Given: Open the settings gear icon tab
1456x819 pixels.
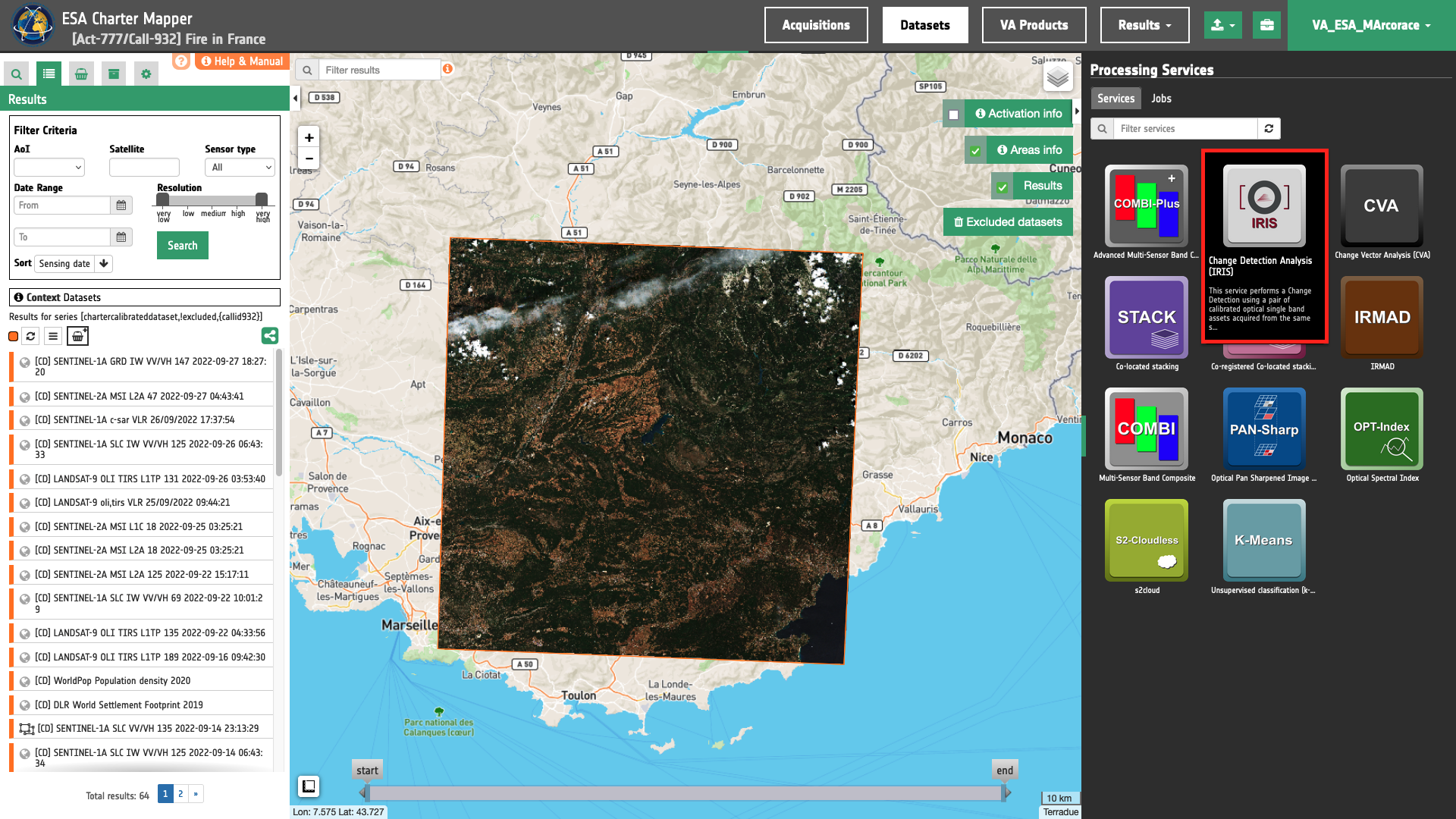Looking at the screenshot, I should point(146,74).
